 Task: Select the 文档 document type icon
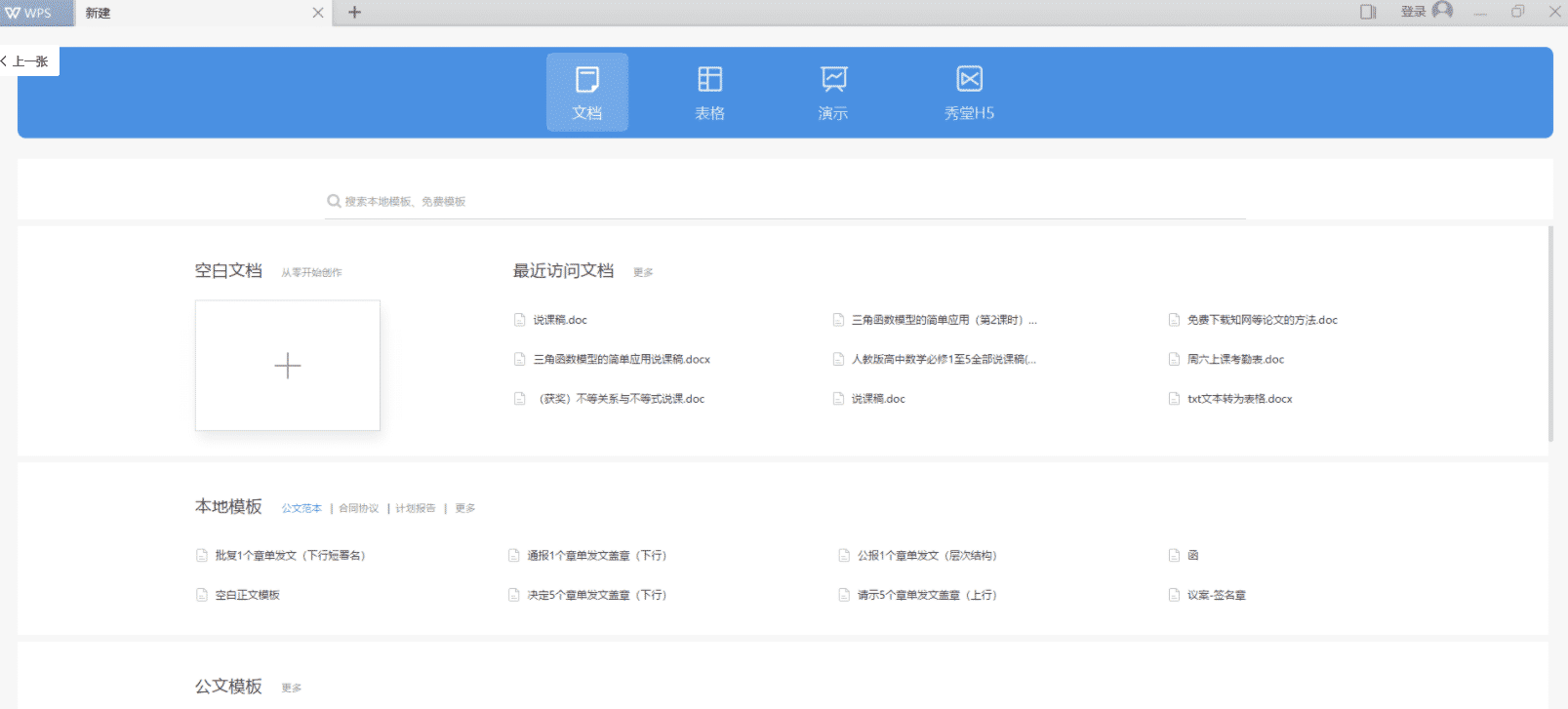tap(586, 92)
